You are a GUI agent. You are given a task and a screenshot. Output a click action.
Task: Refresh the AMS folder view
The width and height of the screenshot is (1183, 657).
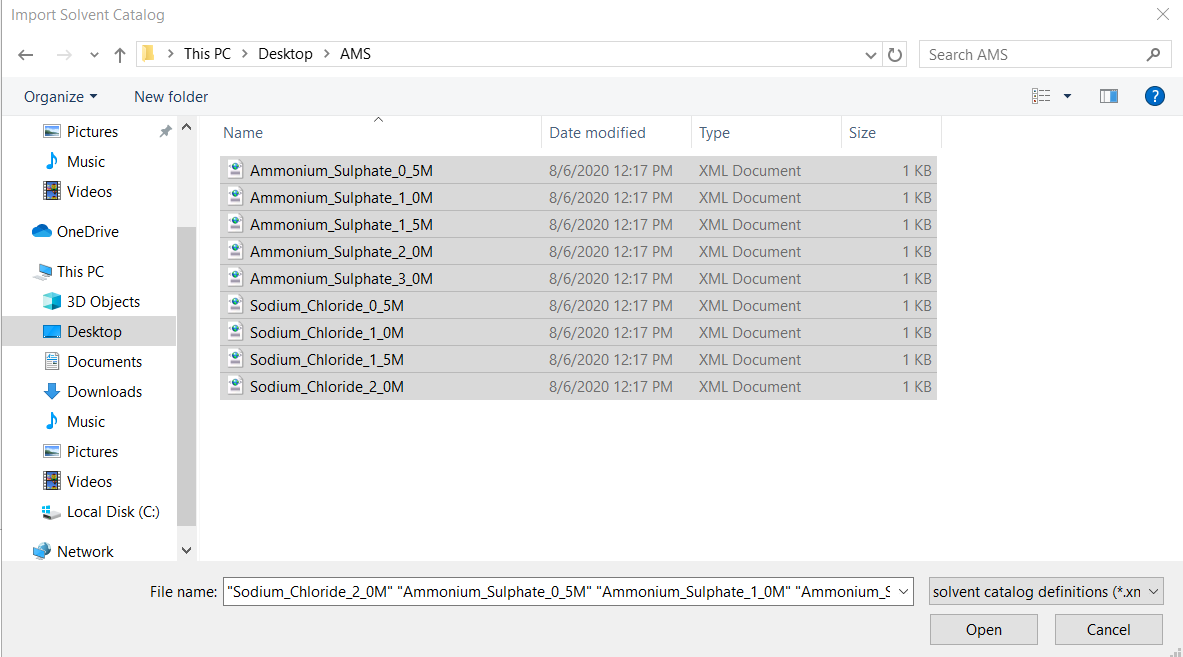coord(895,54)
